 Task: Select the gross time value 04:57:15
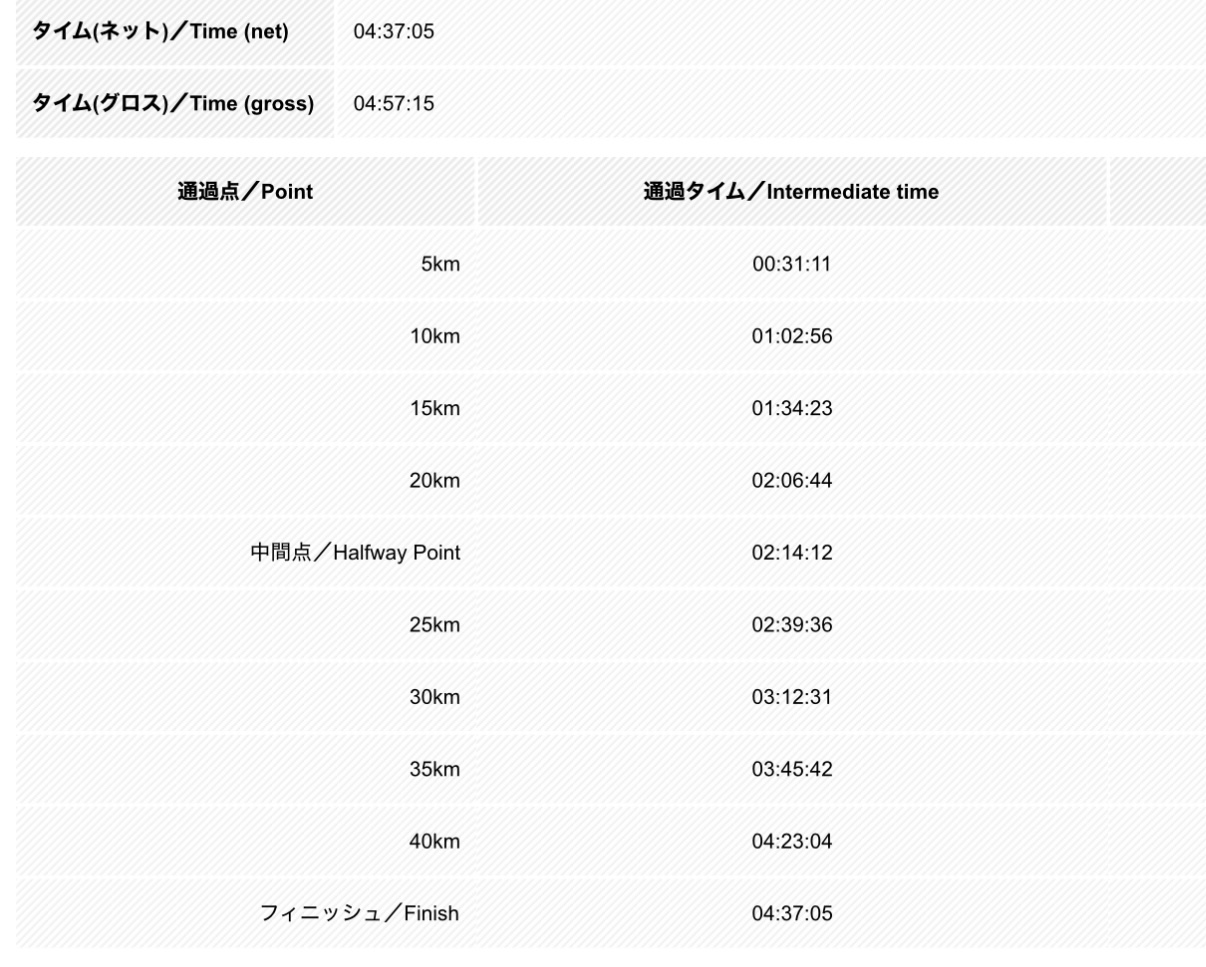point(394,104)
